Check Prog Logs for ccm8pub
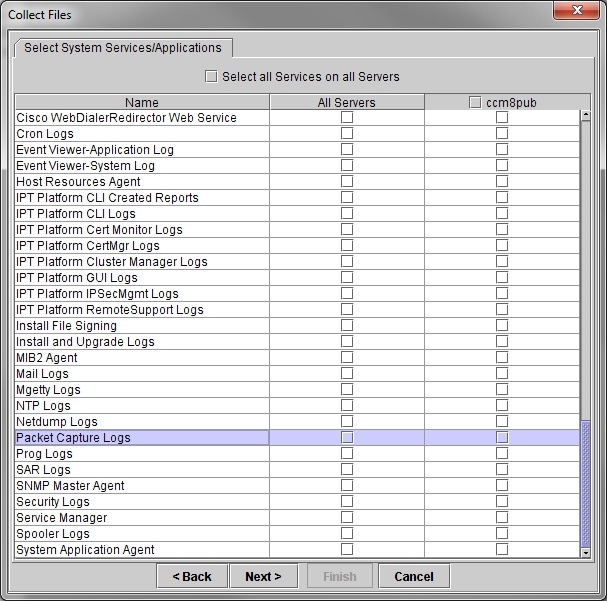Image resolution: width=607 pixels, height=601 pixels. 502,453
